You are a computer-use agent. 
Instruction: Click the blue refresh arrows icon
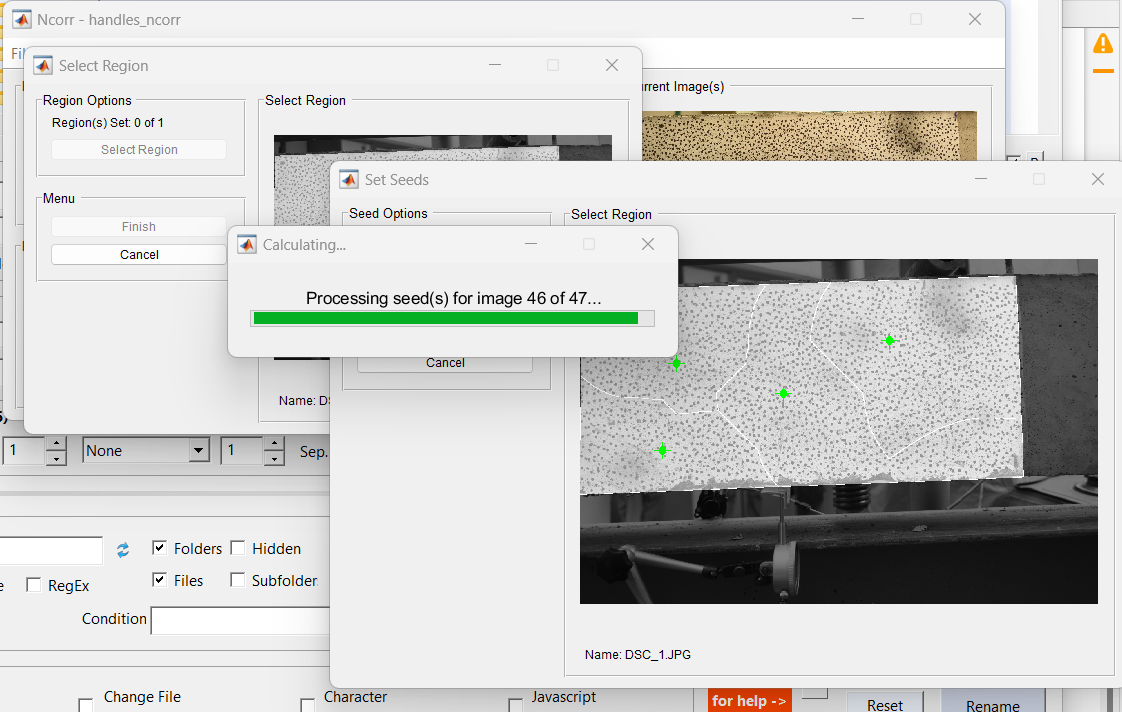(x=123, y=550)
